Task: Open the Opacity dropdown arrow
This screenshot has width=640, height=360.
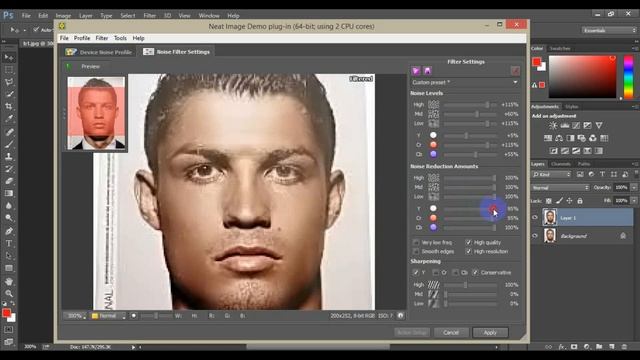Action: (634, 187)
